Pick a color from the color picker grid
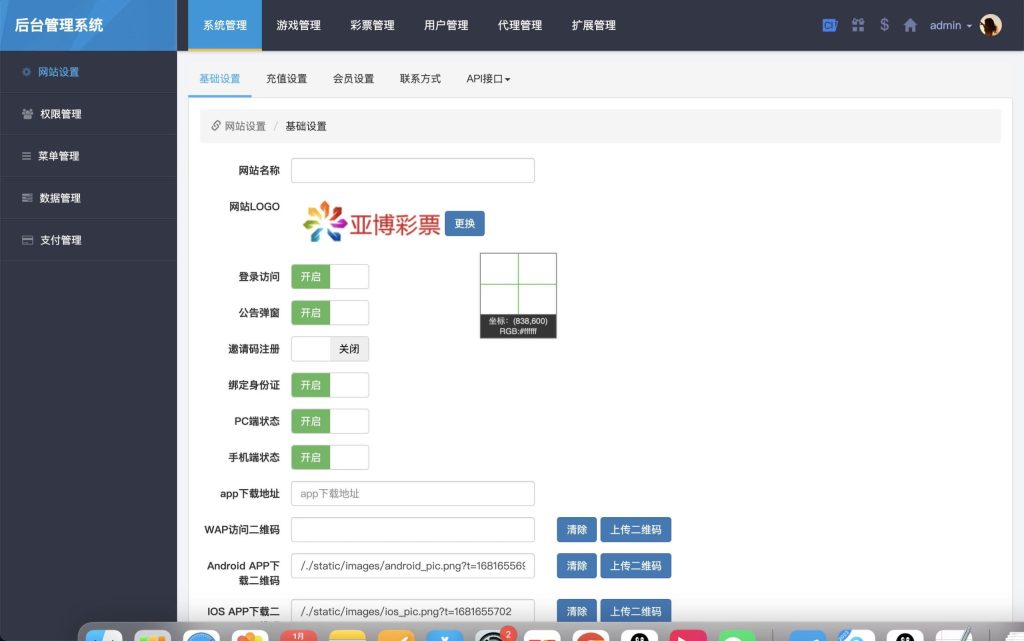1024x641 pixels. tap(518, 280)
